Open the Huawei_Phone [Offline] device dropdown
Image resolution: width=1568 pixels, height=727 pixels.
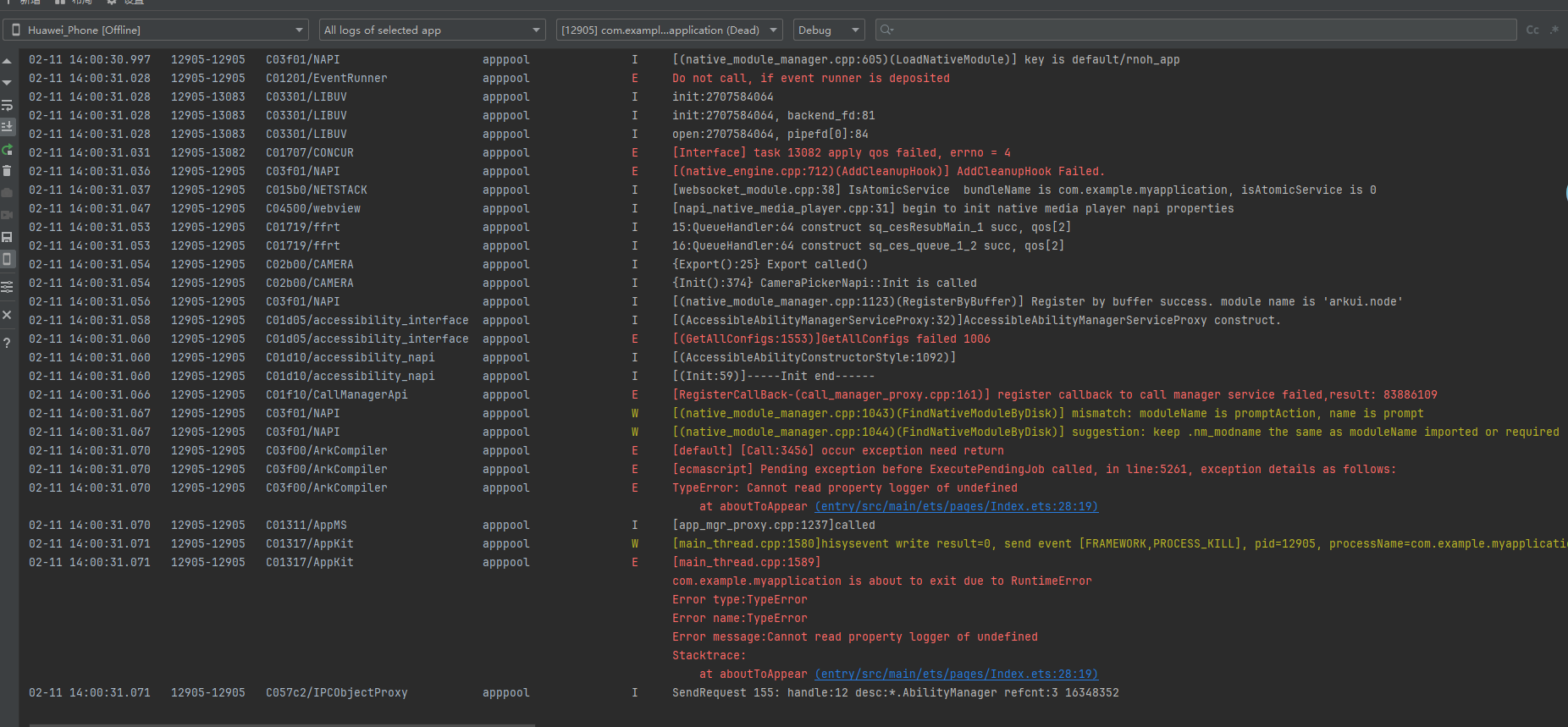coord(157,30)
